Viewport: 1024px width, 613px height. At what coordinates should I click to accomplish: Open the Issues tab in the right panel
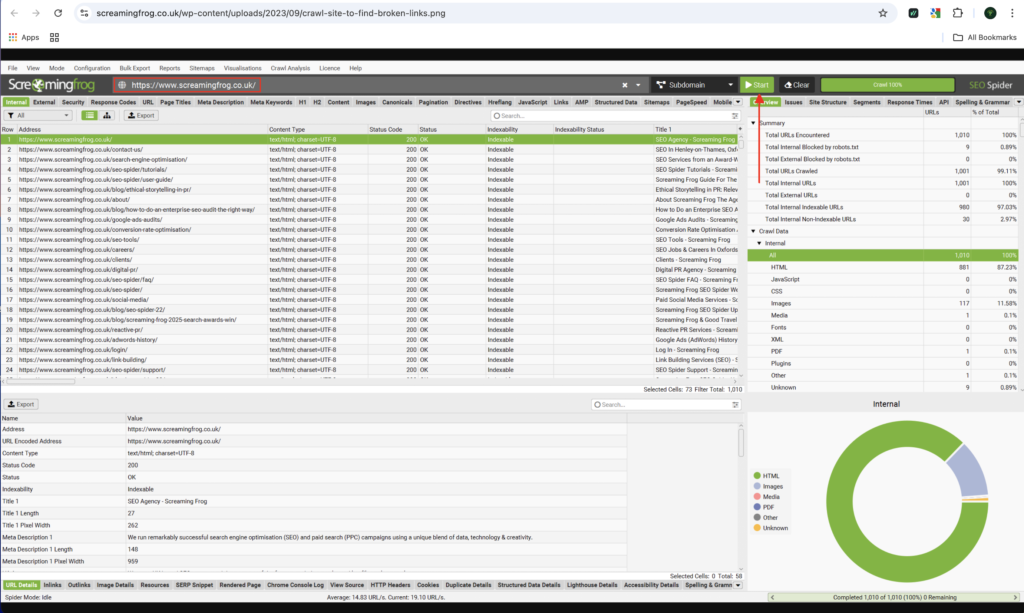tap(794, 101)
